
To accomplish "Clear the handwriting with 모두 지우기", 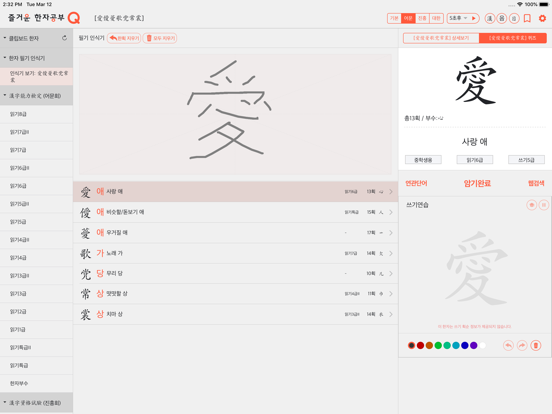I will (160, 38).
